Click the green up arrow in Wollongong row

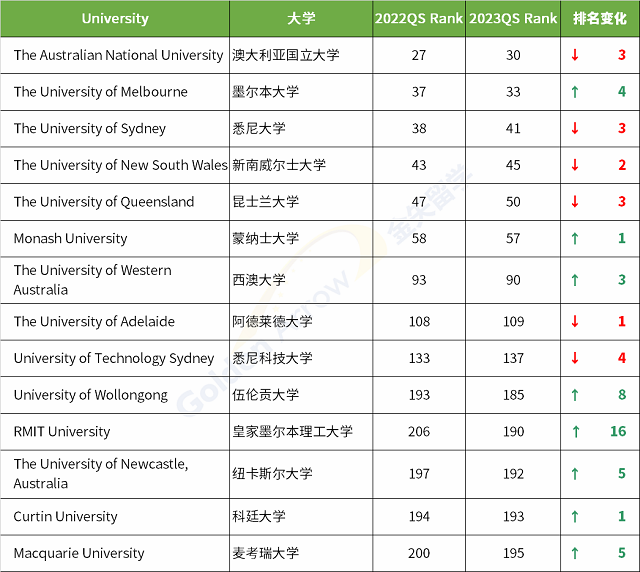tap(575, 395)
